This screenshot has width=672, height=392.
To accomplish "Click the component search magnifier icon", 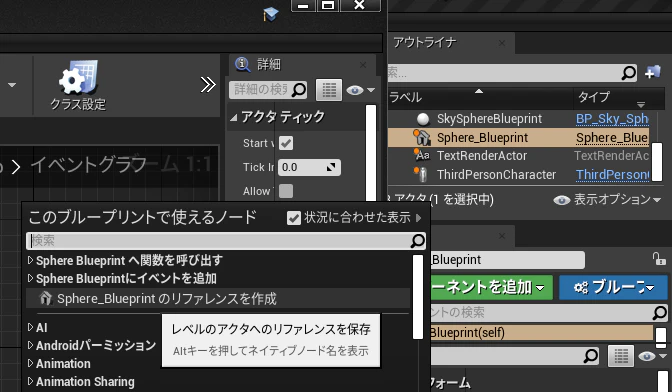I will click(659, 313).
